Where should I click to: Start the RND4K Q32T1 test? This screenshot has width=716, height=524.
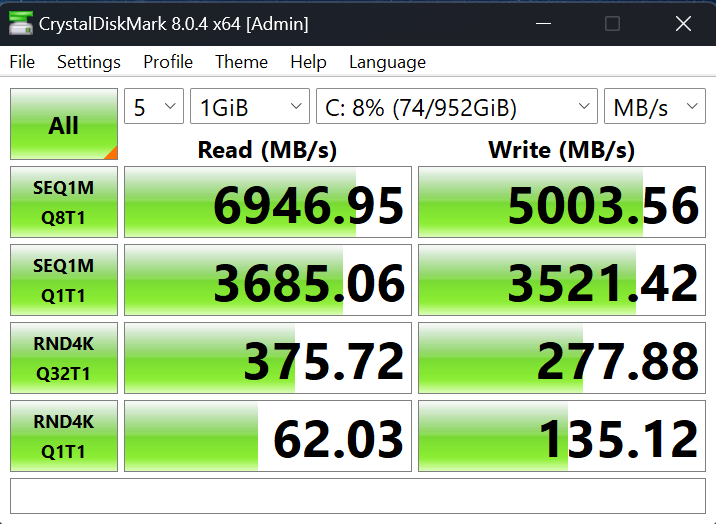(64, 358)
